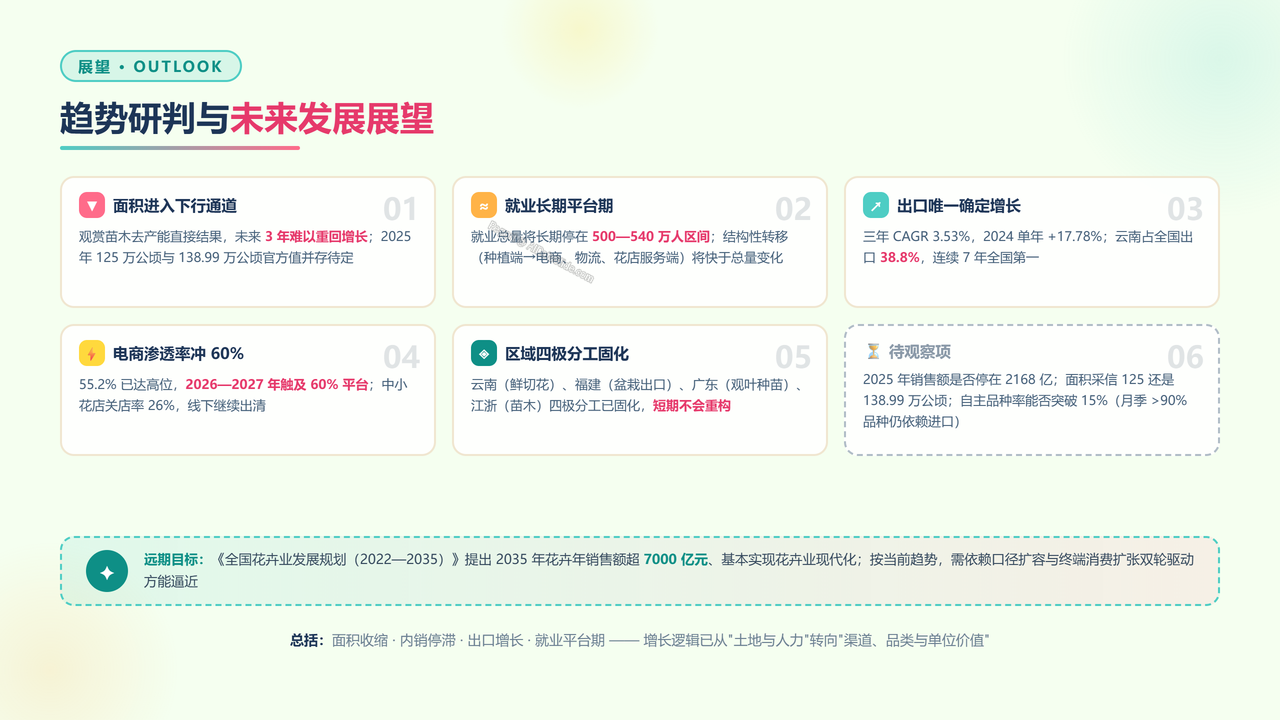Select the card title 就业长期平台期
1280x720 pixels.
coord(559,206)
